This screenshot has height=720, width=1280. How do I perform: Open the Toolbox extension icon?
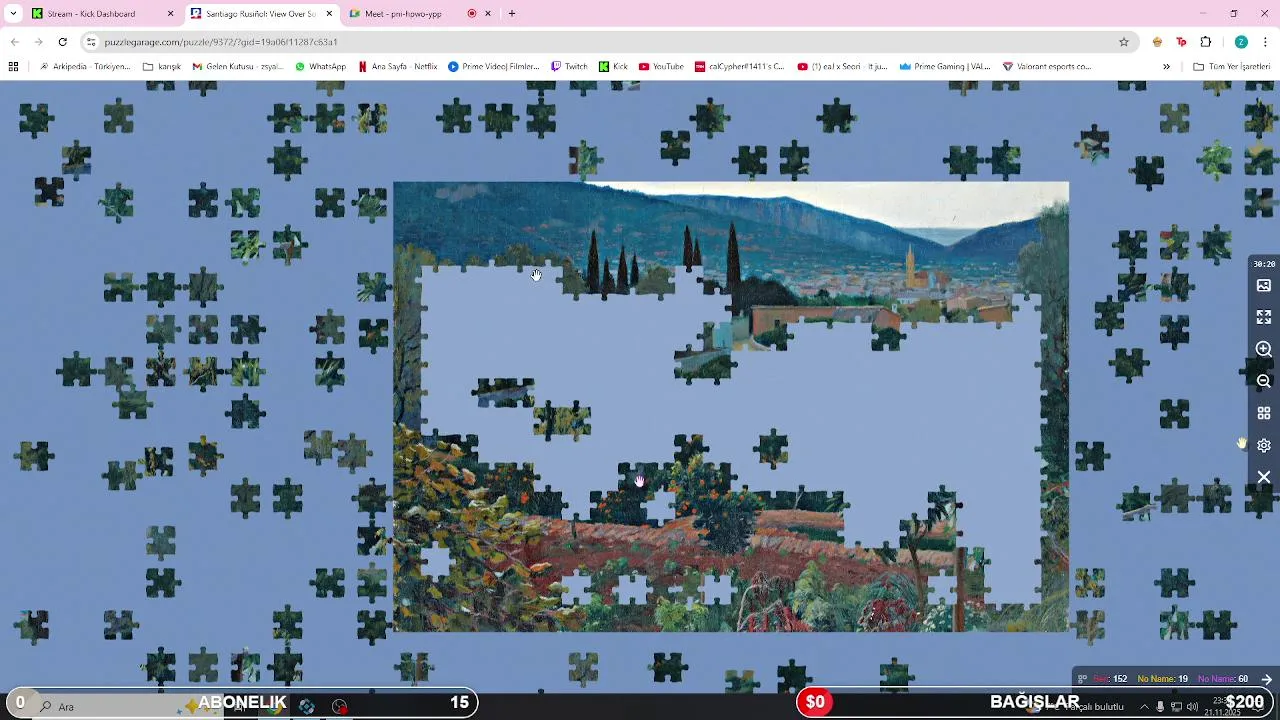click(1181, 42)
